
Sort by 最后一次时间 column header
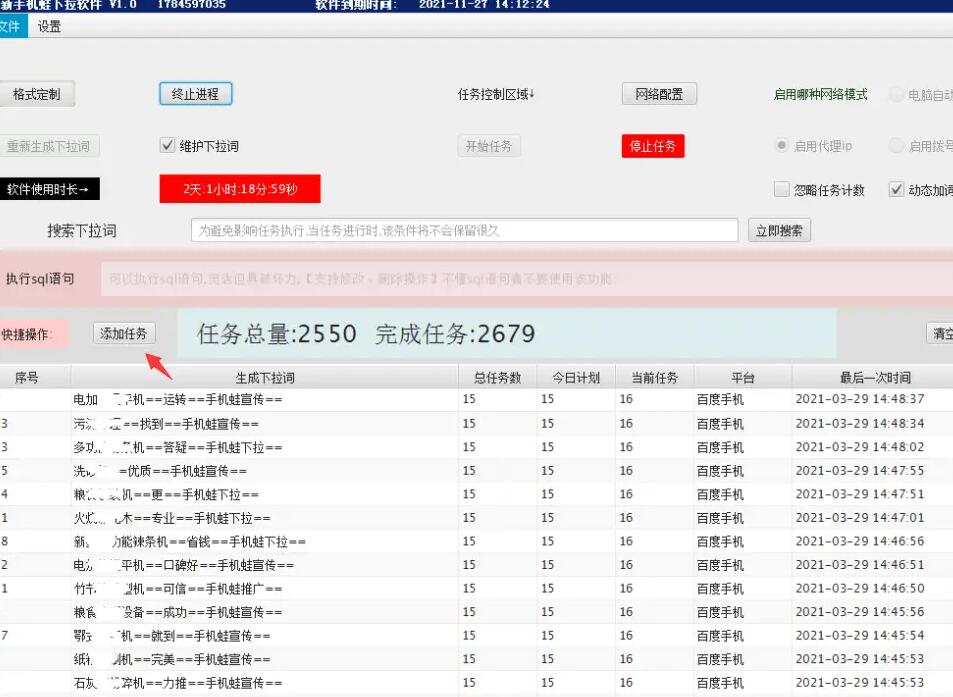(874, 378)
